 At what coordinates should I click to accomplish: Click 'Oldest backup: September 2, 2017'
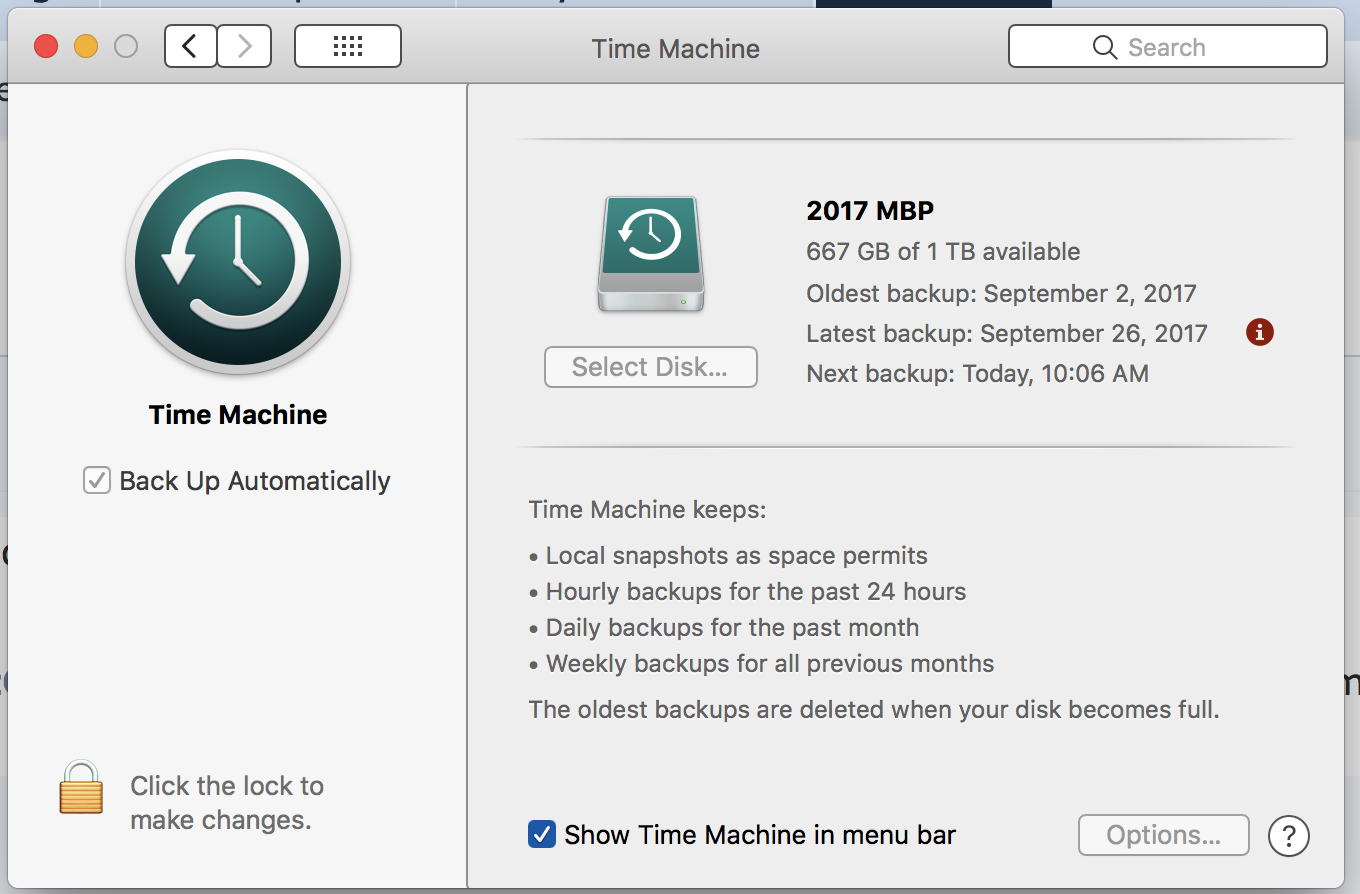(x=1001, y=293)
